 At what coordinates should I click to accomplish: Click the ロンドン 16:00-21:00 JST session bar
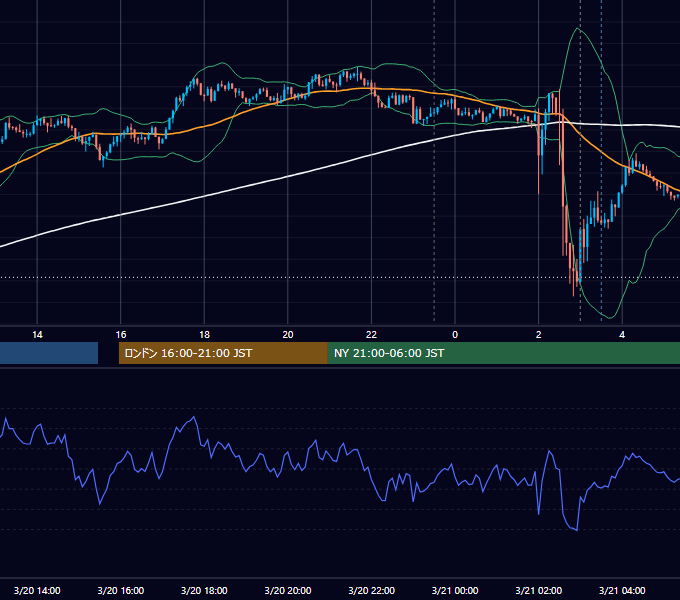(x=223, y=353)
